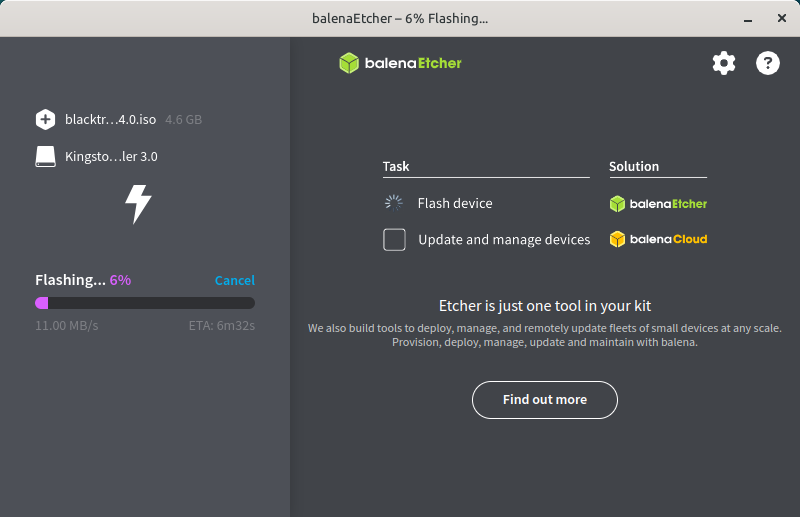Click the balenaEtcher logo in header
Viewport: 800px width, 517px height.
(x=400, y=63)
